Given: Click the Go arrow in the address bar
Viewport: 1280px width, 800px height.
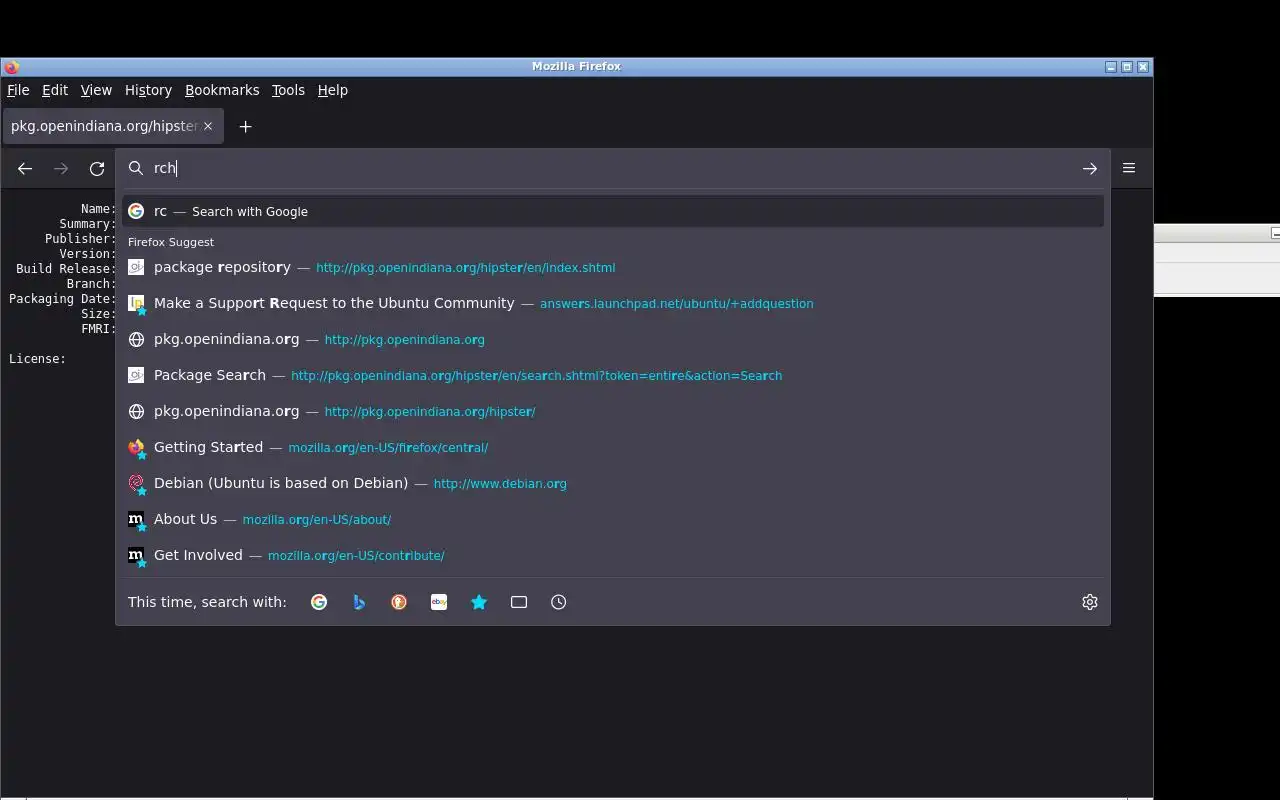Looking at the screenshot, I should 1090,169.
